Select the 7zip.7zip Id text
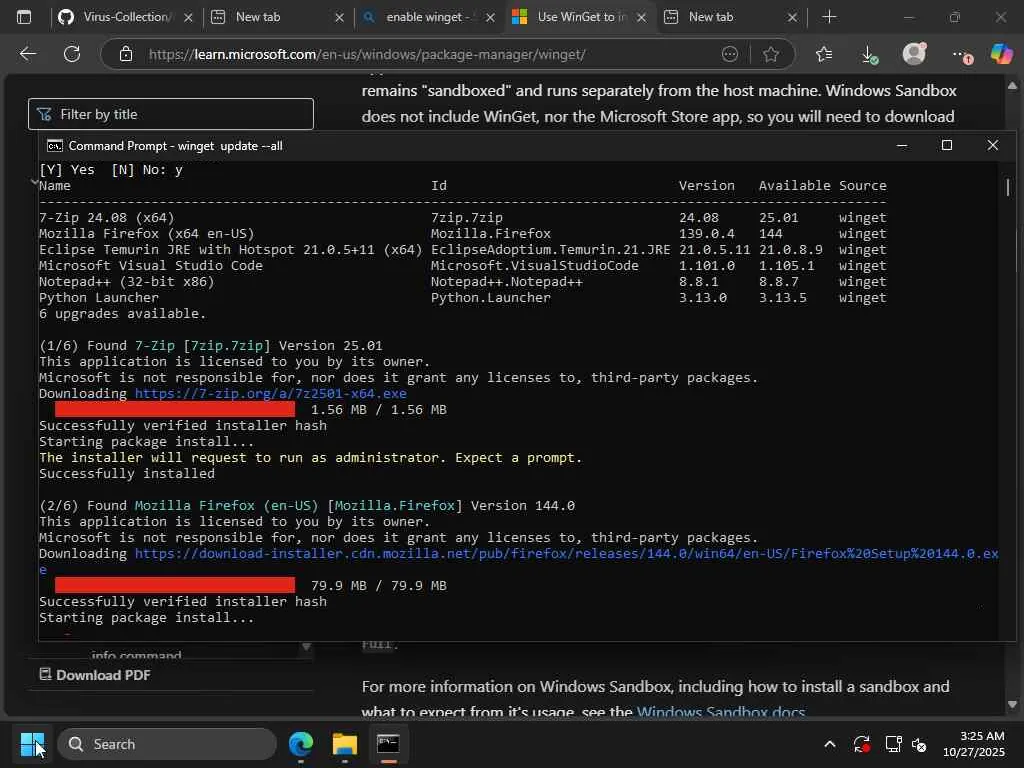This screenshot has height=768, width=1024. [x=467, y=217]
